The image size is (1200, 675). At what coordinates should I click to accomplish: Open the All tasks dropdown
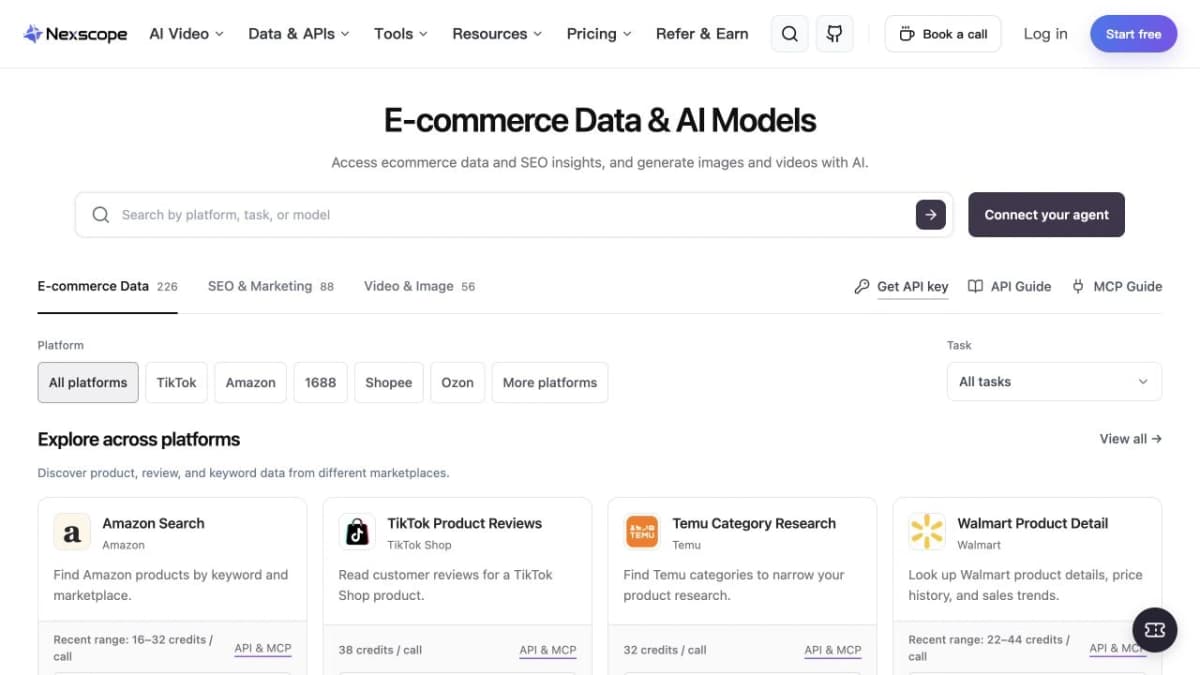pos(1054,382)
